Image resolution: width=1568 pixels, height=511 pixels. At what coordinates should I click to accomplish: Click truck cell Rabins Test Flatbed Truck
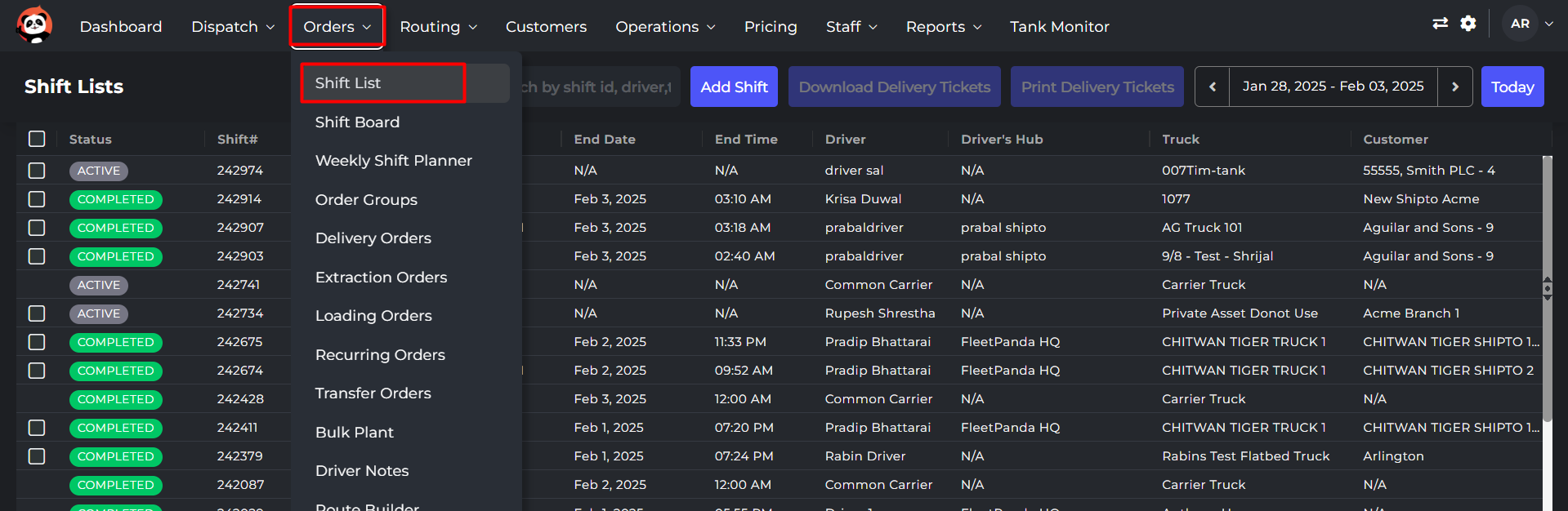pyautogui.click(x=1245, y=456)
